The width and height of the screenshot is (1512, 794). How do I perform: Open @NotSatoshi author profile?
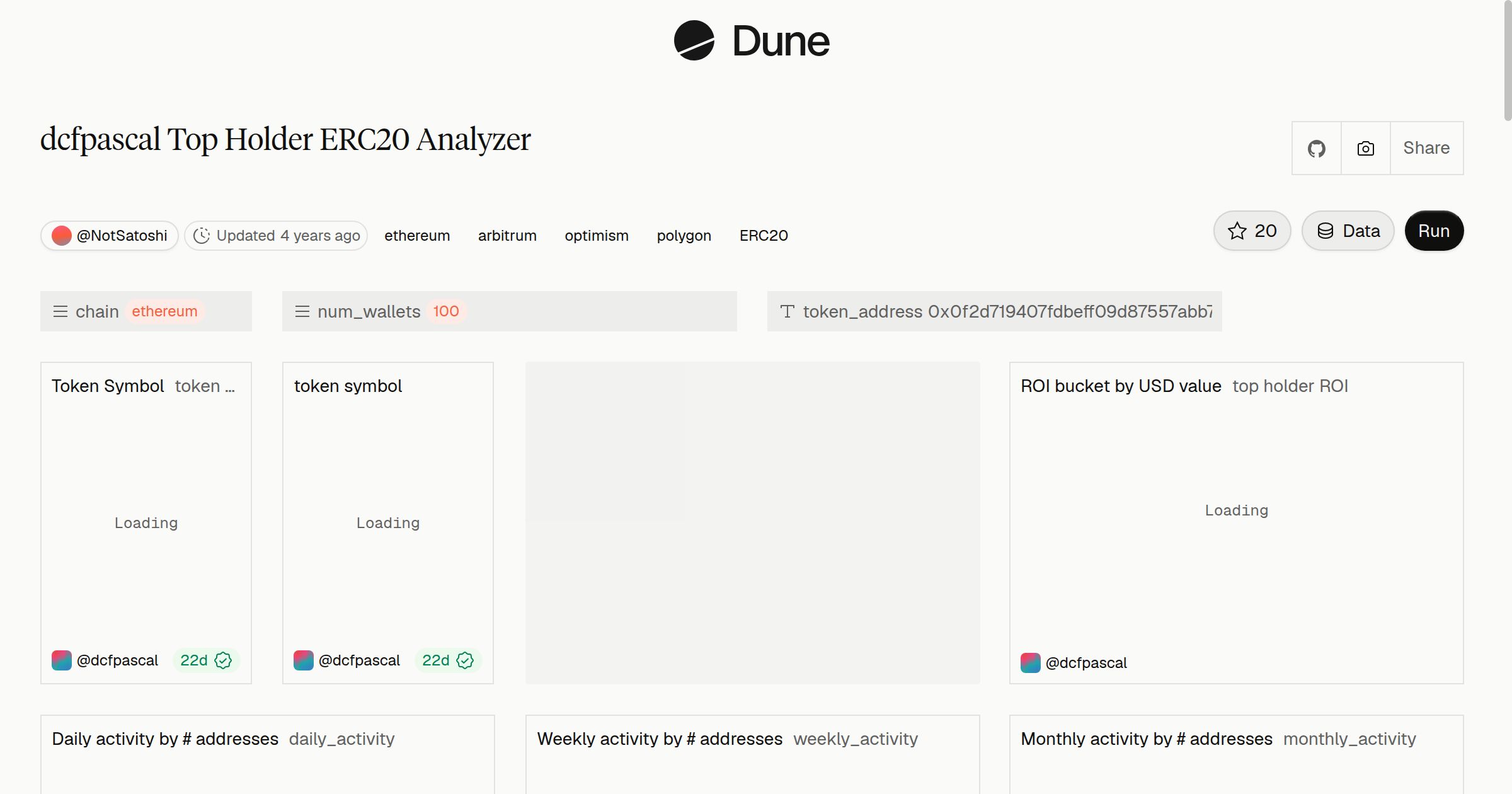click(110, 236)
